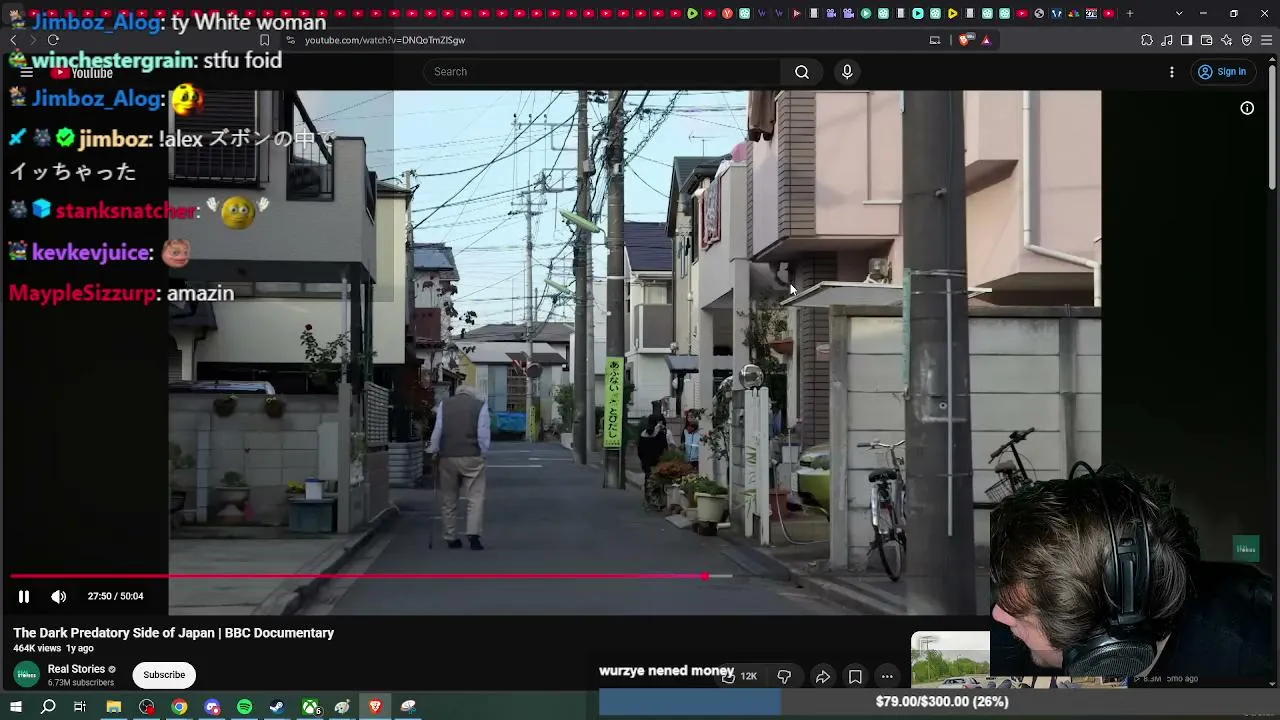Click the Sign in button
Image resolution: width=1280 pixels, height=720 pixels.
coord(1222,72)
